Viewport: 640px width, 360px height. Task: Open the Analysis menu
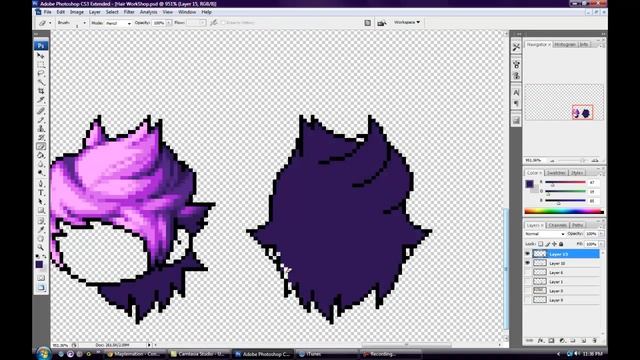pos(148,12)
